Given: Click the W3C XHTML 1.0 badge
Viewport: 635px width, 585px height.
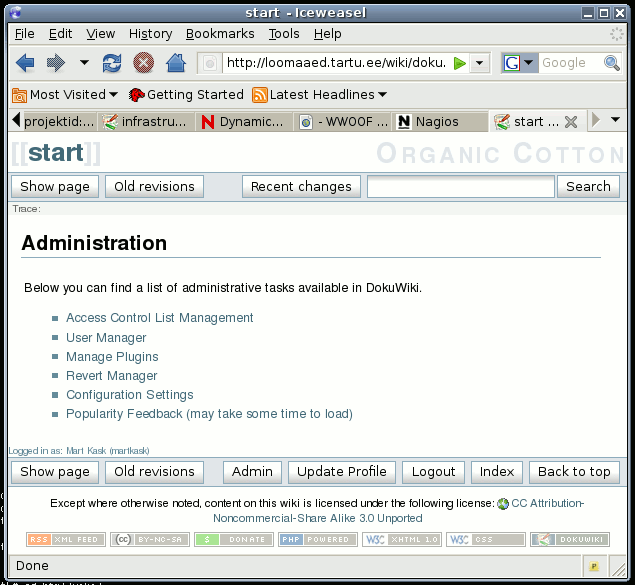Looking at the screenshot, I should (x=402, y=540).
